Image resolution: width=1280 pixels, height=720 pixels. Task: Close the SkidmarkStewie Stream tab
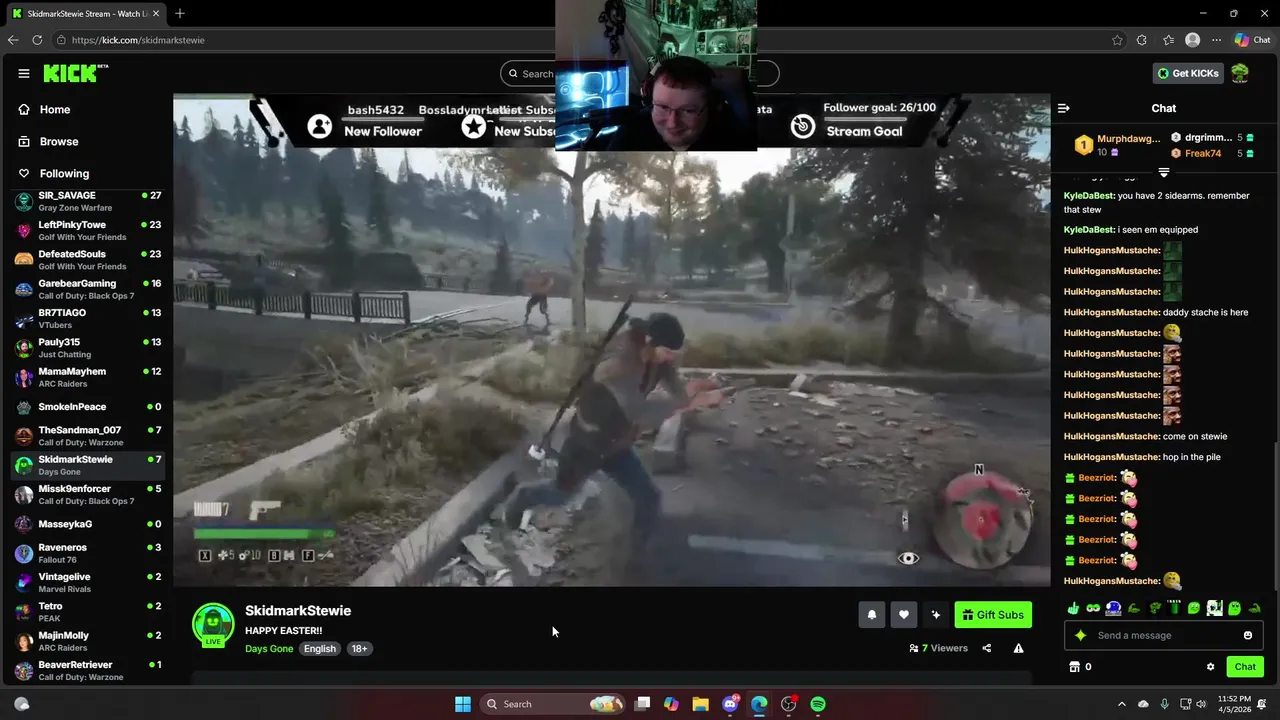tap(155, 13)
